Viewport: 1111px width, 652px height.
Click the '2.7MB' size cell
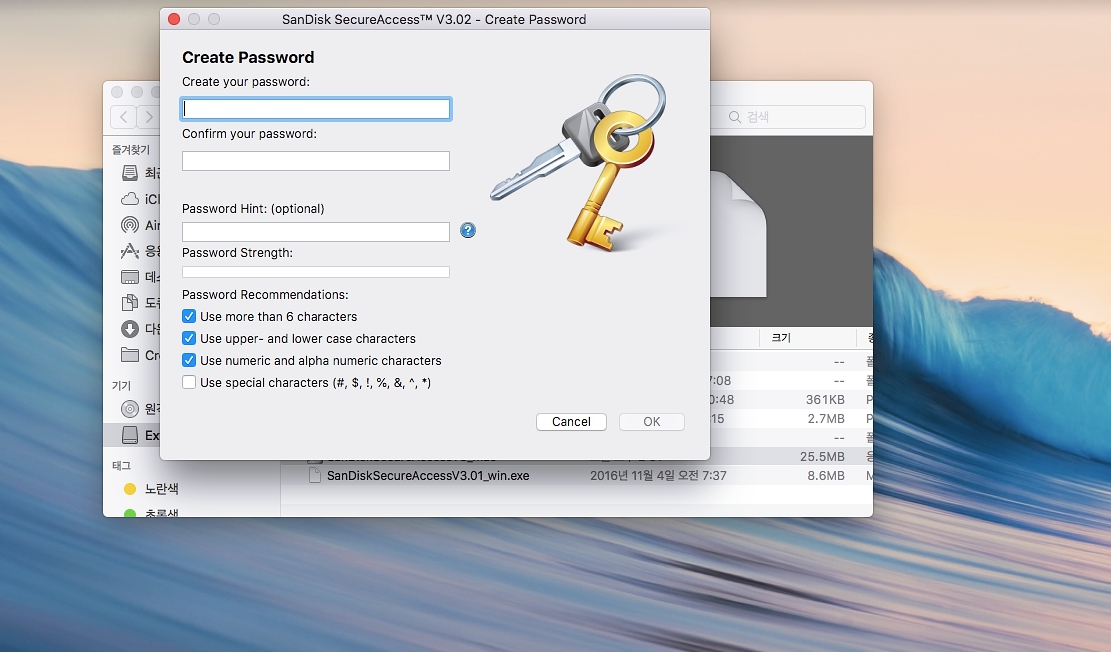click(x=825, y=419)
